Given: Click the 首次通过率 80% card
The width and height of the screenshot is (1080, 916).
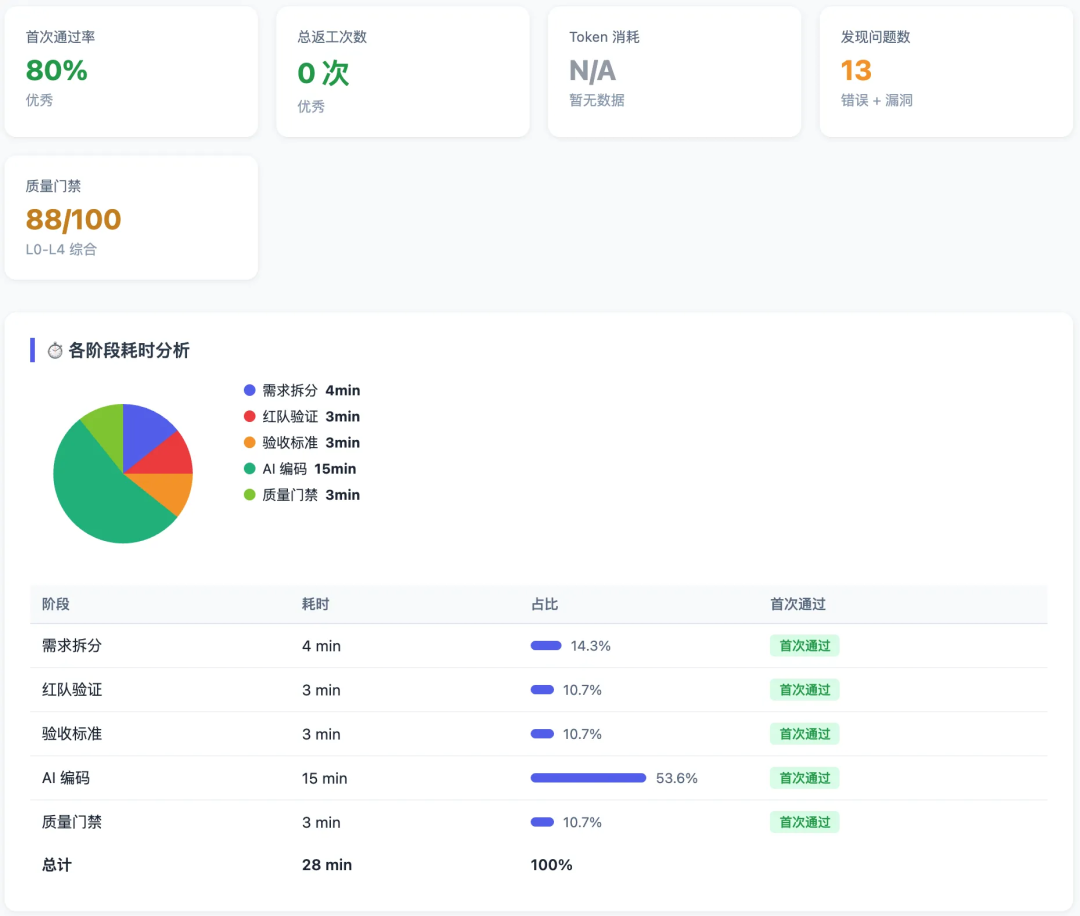Looking at the screenshot, I should [x=131, y=72].
